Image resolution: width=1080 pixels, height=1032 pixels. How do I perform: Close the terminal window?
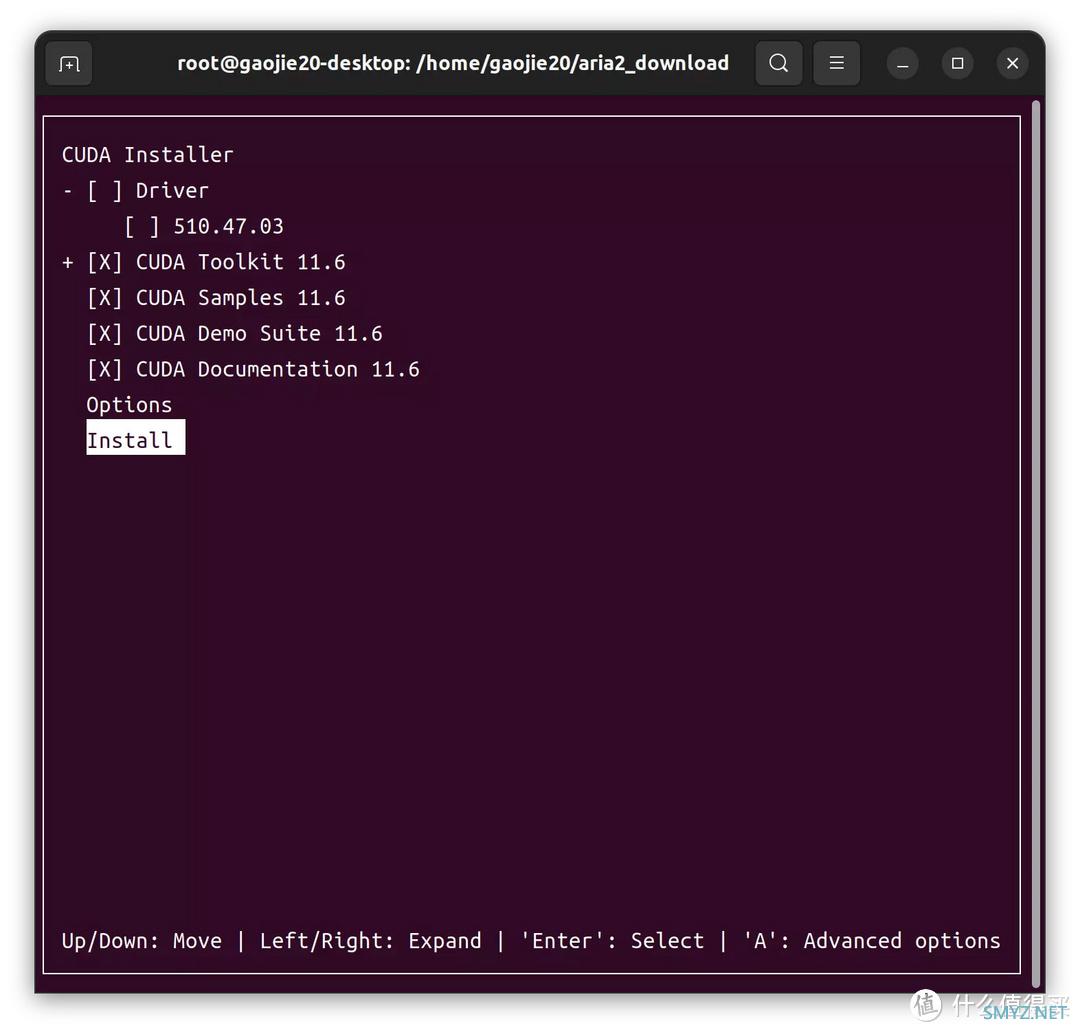tap(1012, 63)
